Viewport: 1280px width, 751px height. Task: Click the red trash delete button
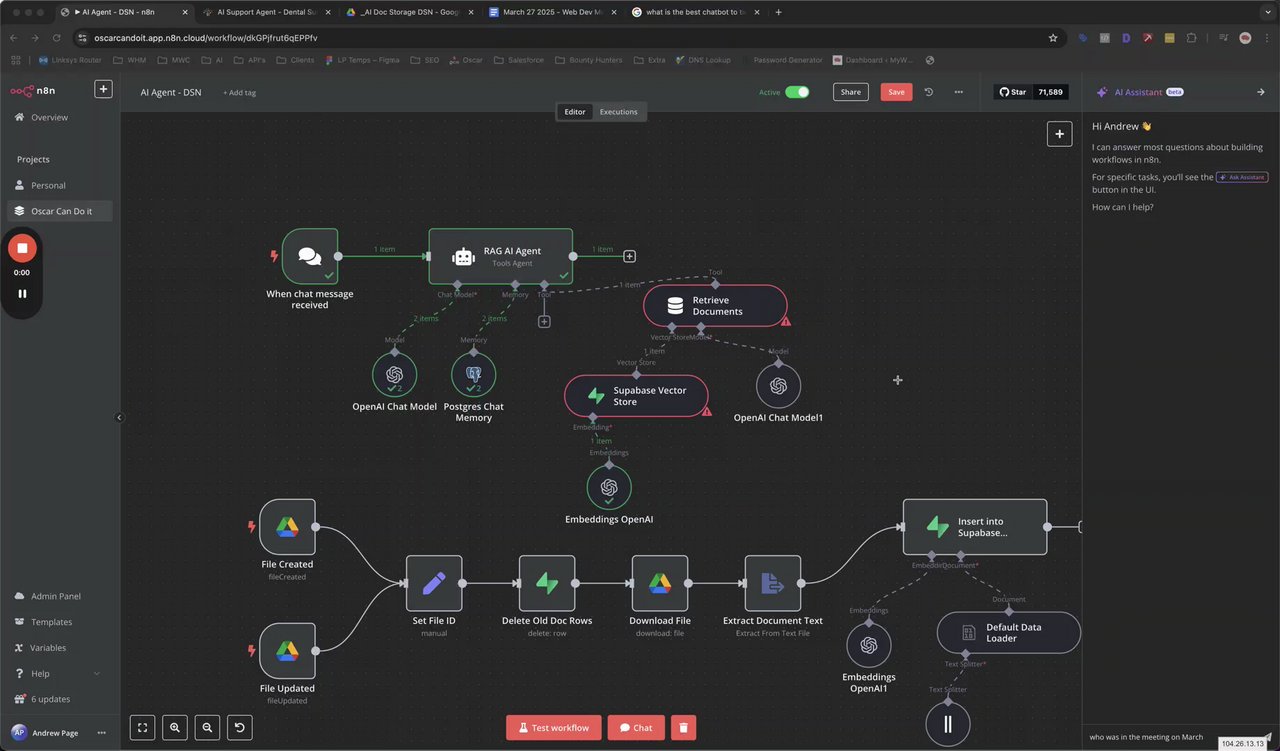coord(683,727)
